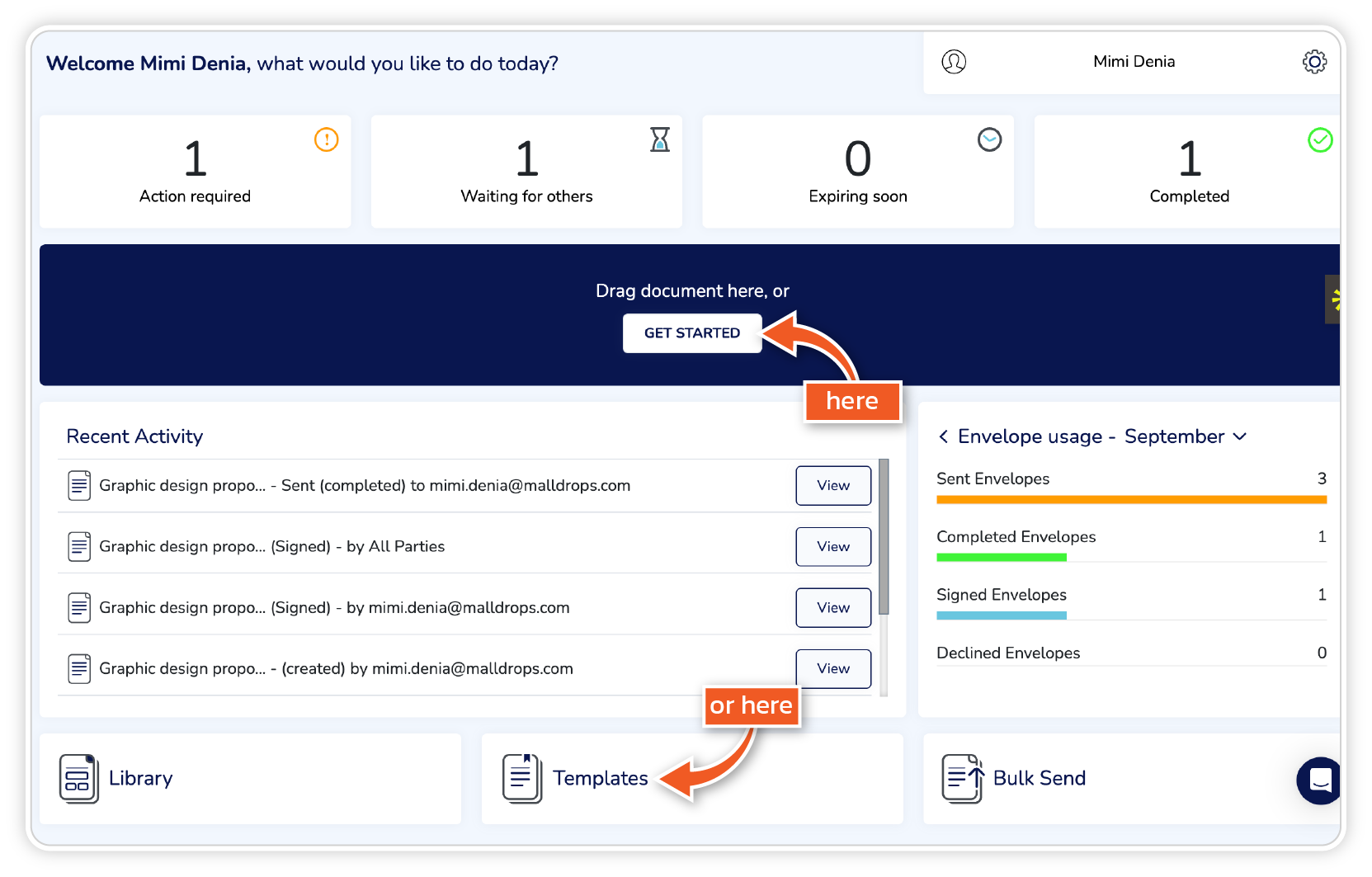Click the Bulk Send icon

click(963, 778)
